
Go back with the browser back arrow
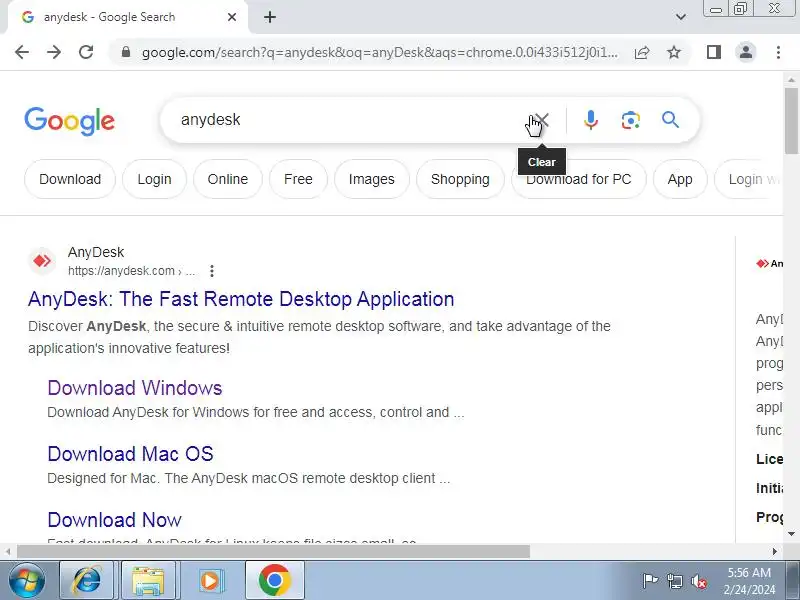[x=22, y=52]
